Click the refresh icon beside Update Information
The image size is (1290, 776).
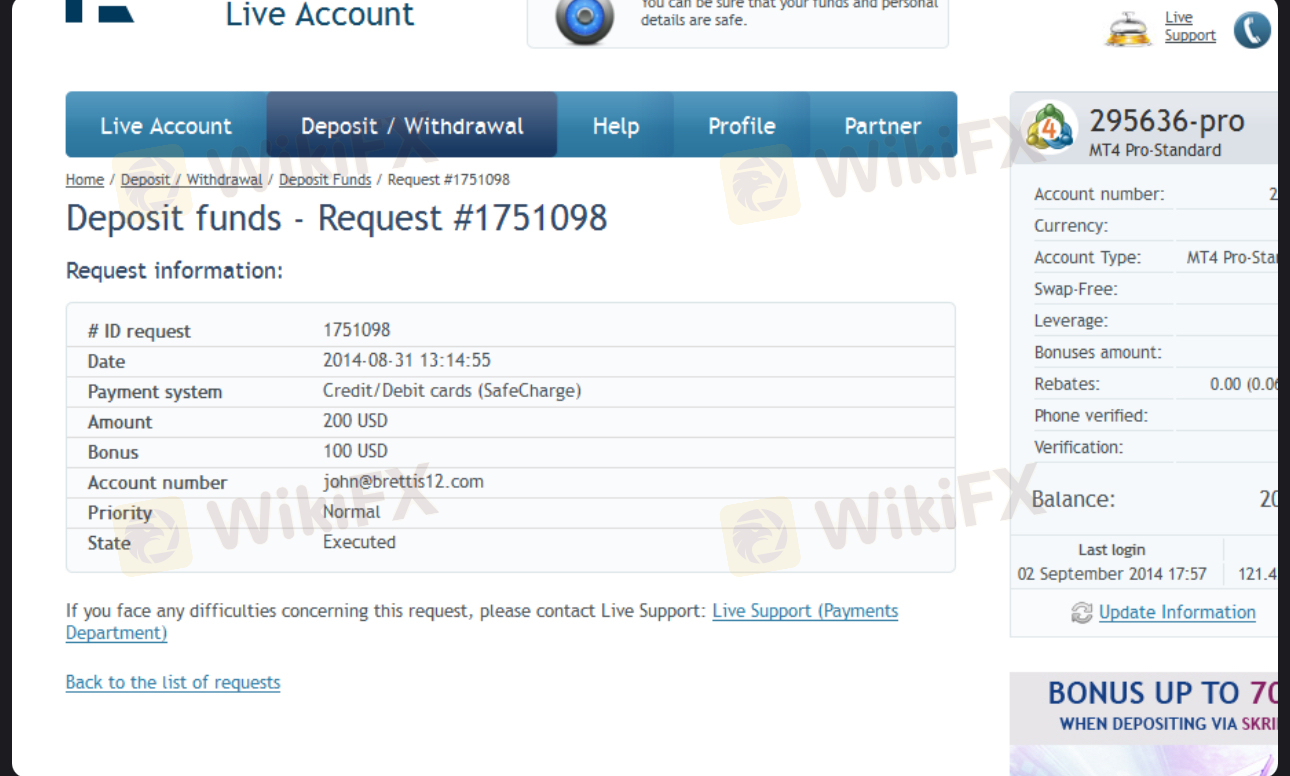click(1081, 613)
